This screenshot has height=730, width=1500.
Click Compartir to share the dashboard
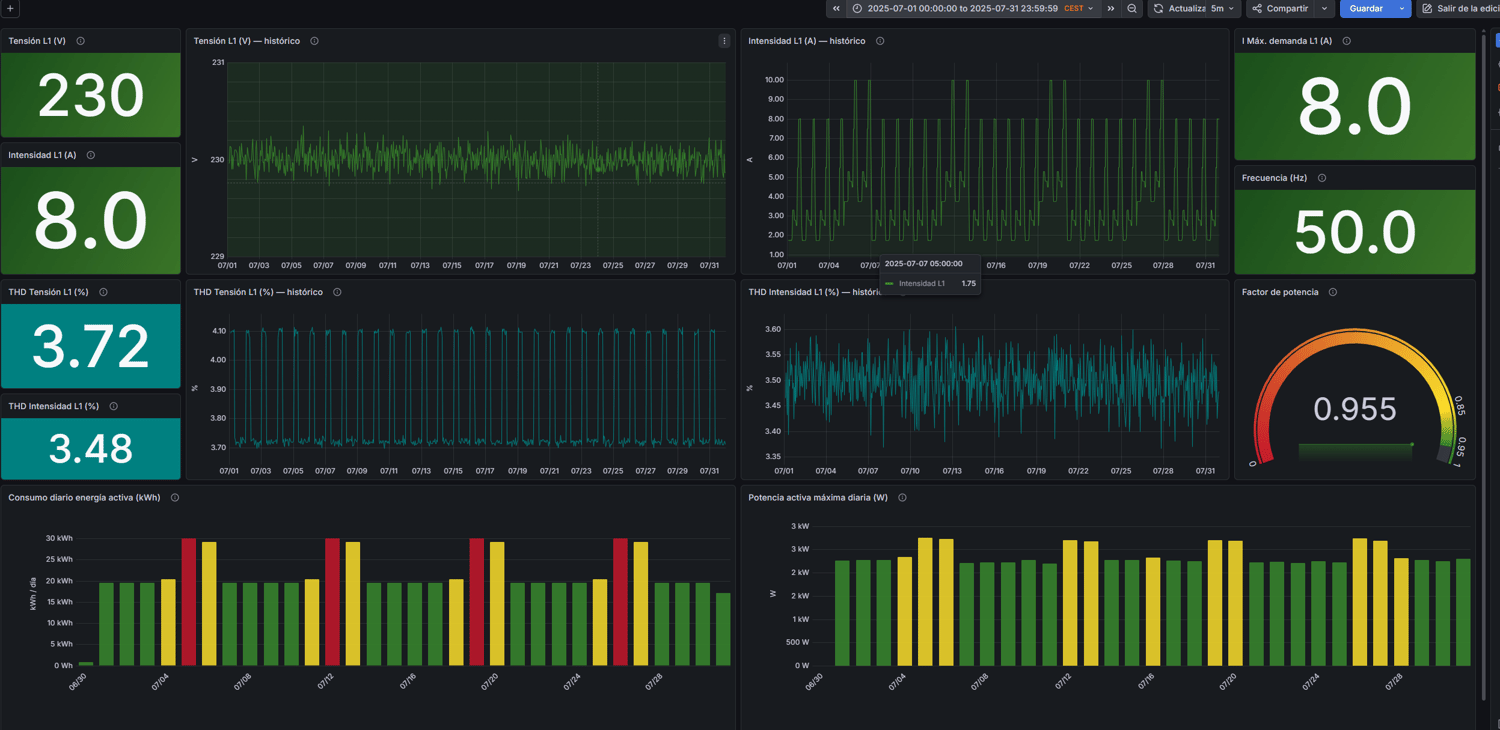[x=1281, y=9]
